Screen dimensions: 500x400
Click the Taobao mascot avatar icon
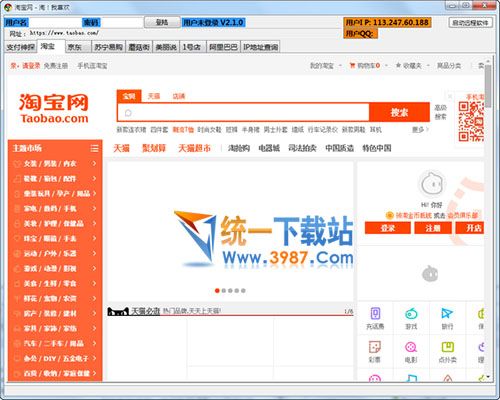point(432,184)
